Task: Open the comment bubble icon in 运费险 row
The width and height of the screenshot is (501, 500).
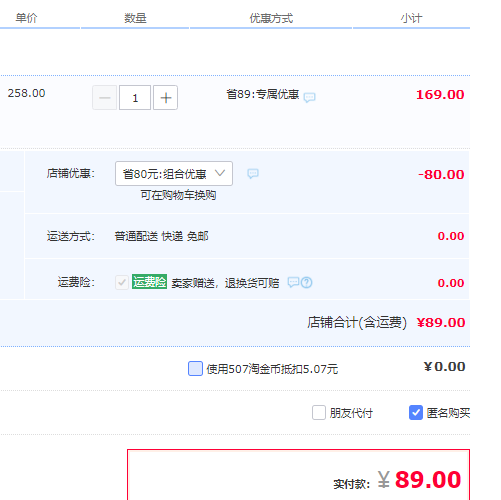Action: (x=293, y=282)
